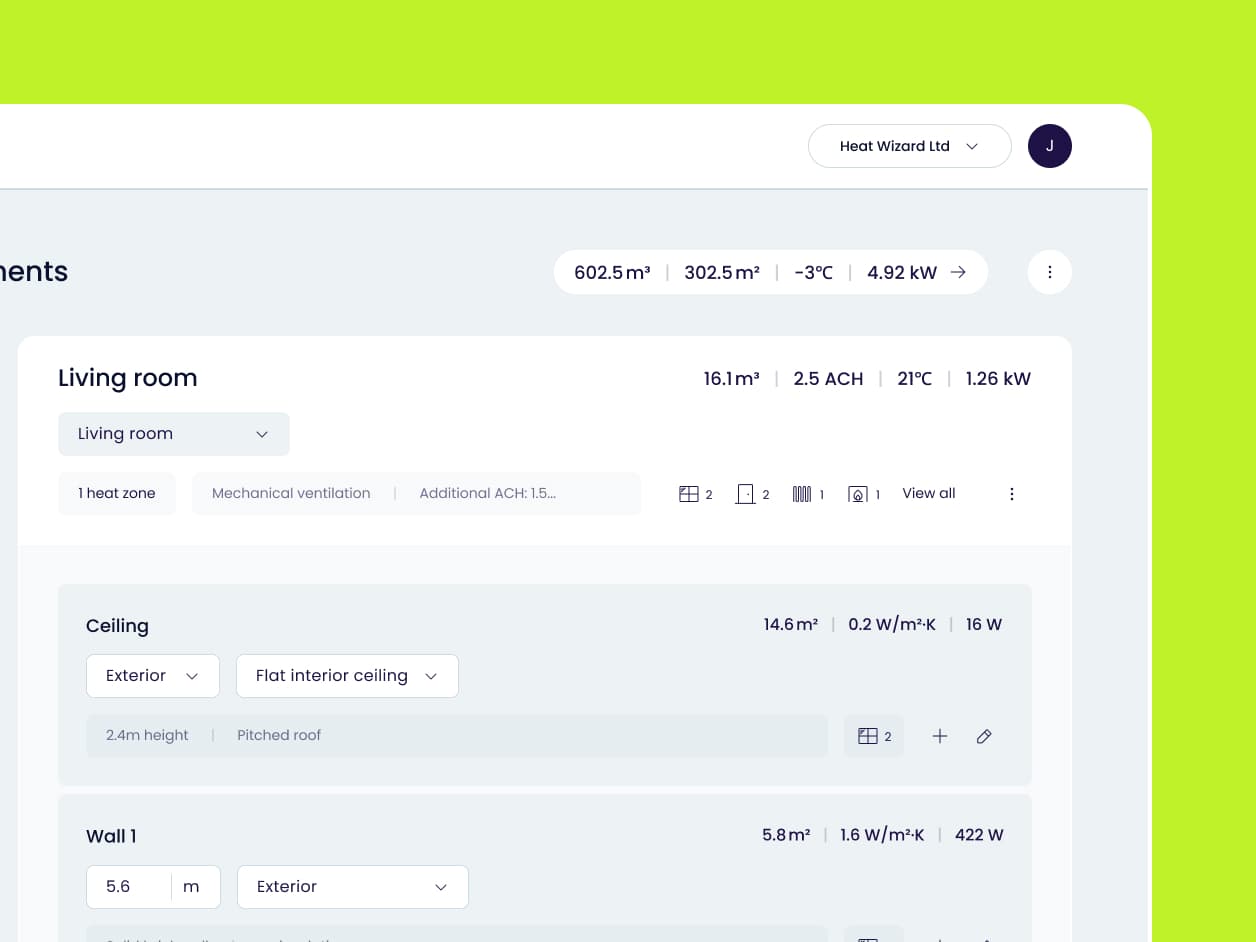
Task: Click the Living room heading
Action: pyautogui.click(x=128, y=378)
